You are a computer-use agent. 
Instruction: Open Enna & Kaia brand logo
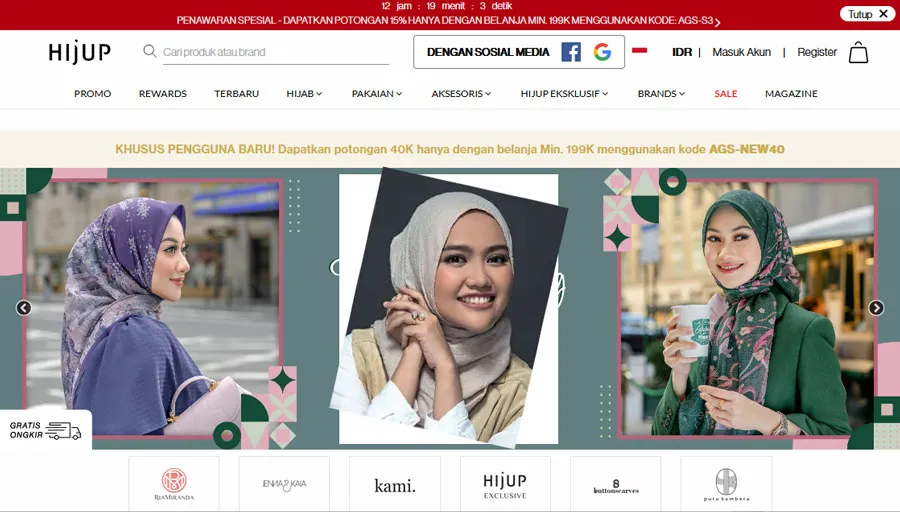[x=284, y=483]
